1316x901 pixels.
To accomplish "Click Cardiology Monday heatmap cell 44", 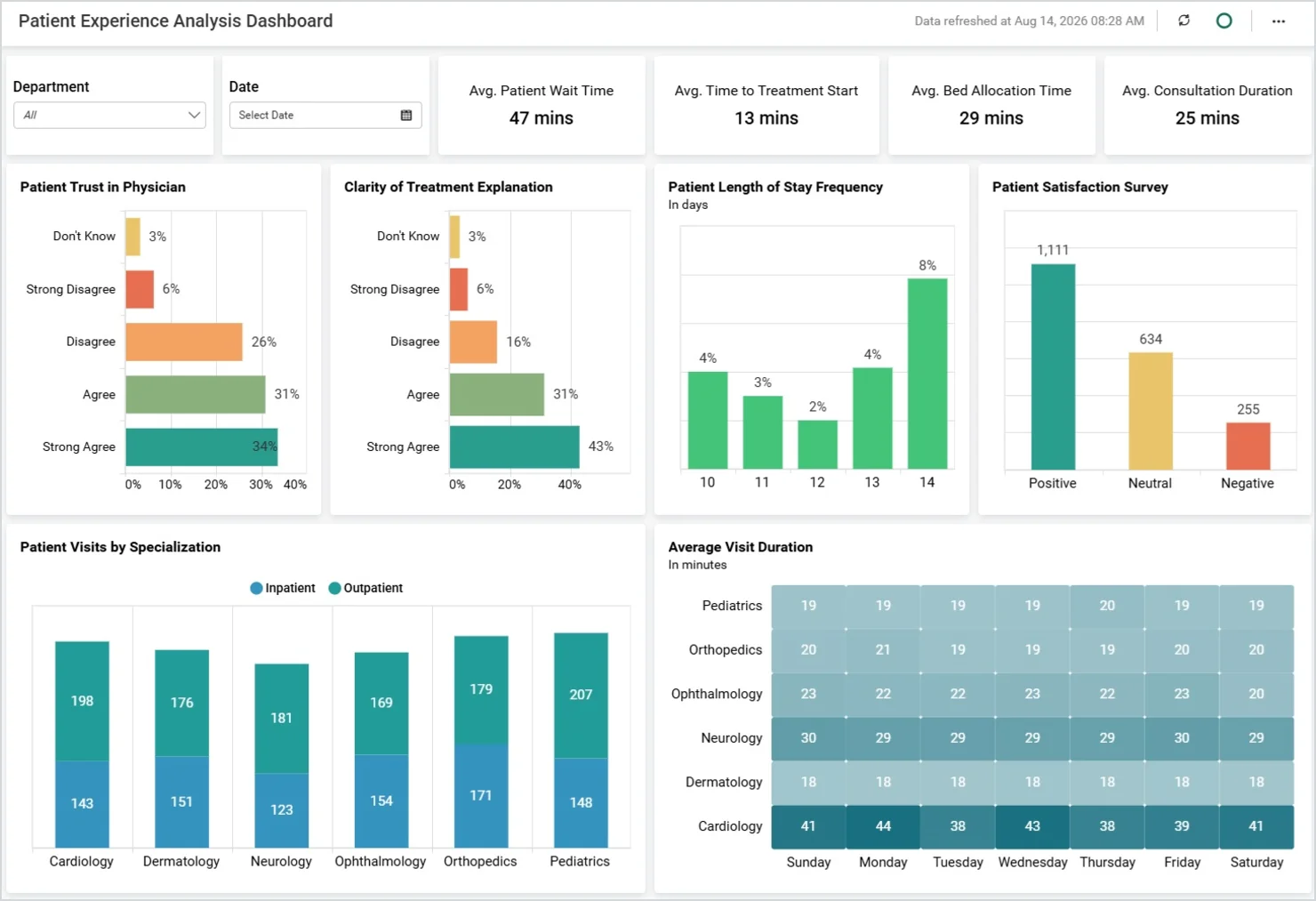I will [883, 826].
